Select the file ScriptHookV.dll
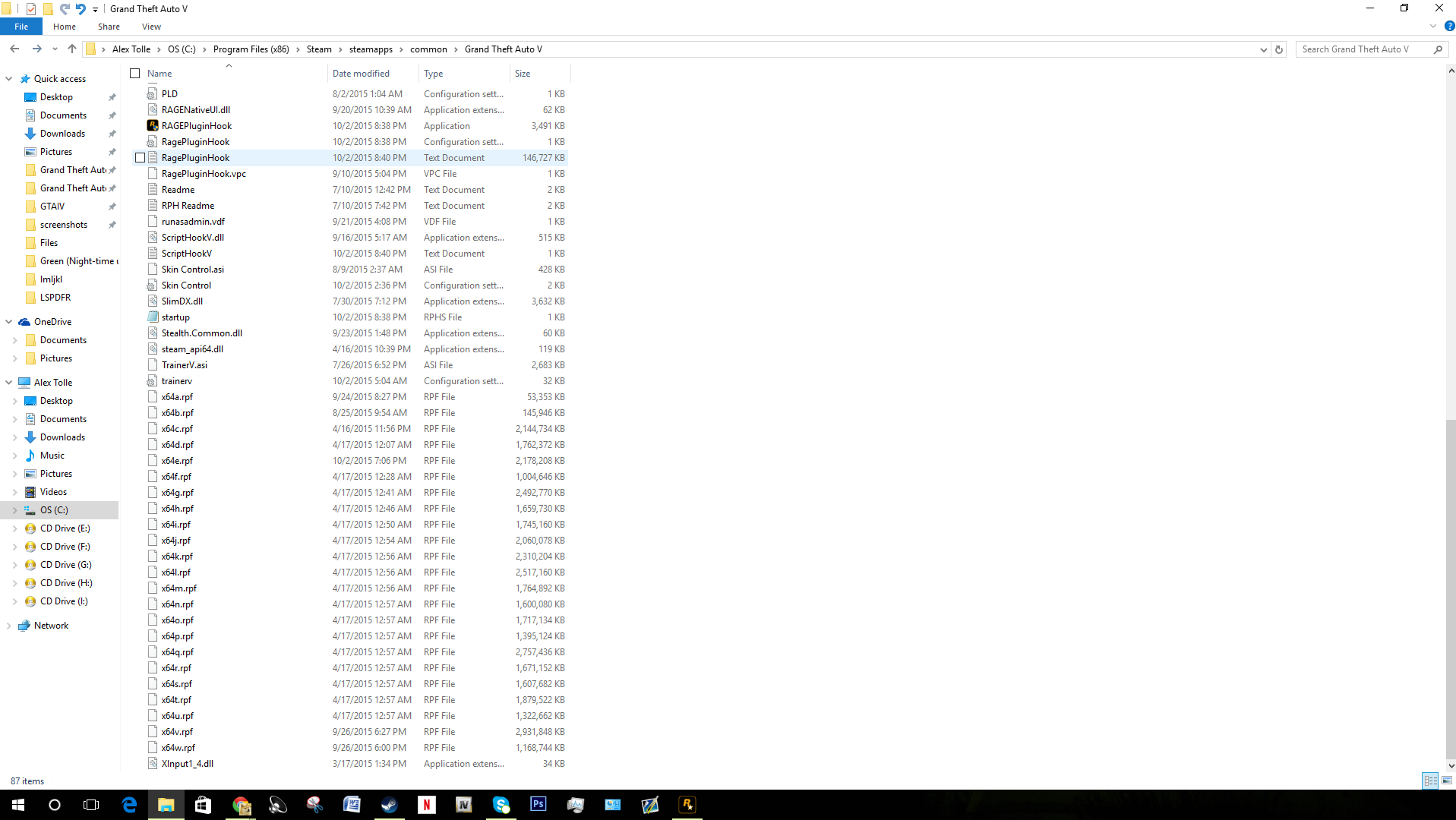 [193, 238]
